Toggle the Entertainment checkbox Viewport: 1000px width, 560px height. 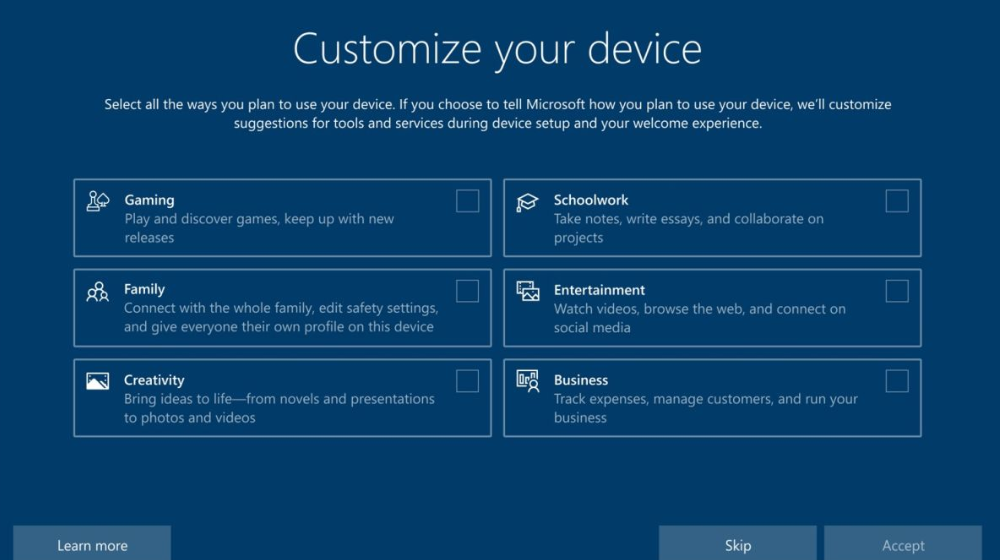(x=897, y=291)
